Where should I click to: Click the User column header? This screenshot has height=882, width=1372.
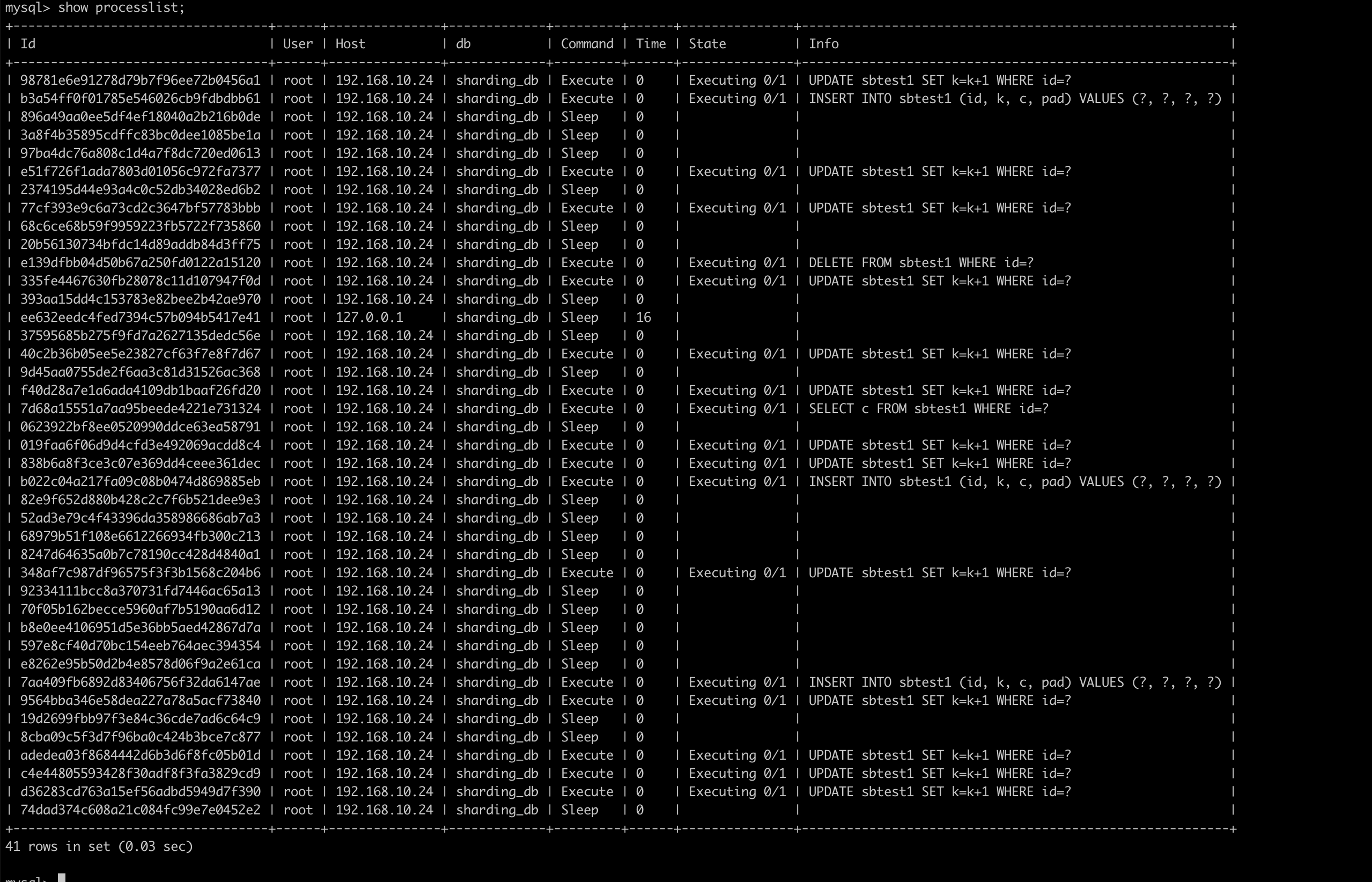click(298, 44)
